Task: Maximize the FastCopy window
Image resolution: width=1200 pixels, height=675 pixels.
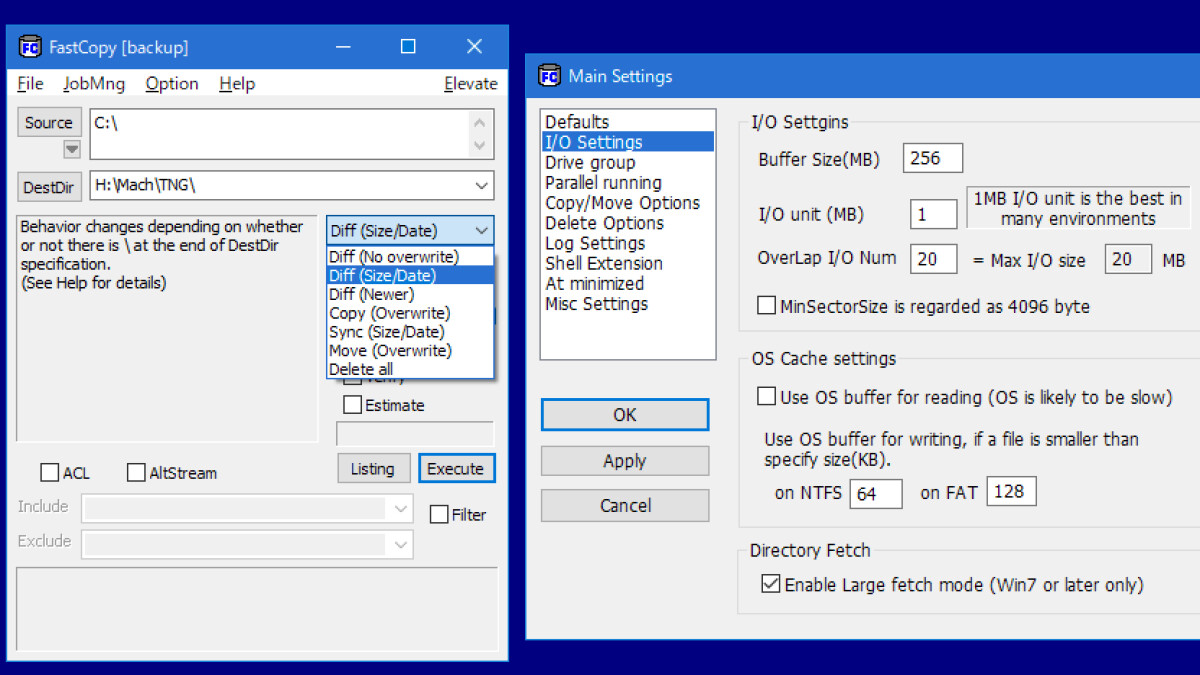Action: pos(408,47)
